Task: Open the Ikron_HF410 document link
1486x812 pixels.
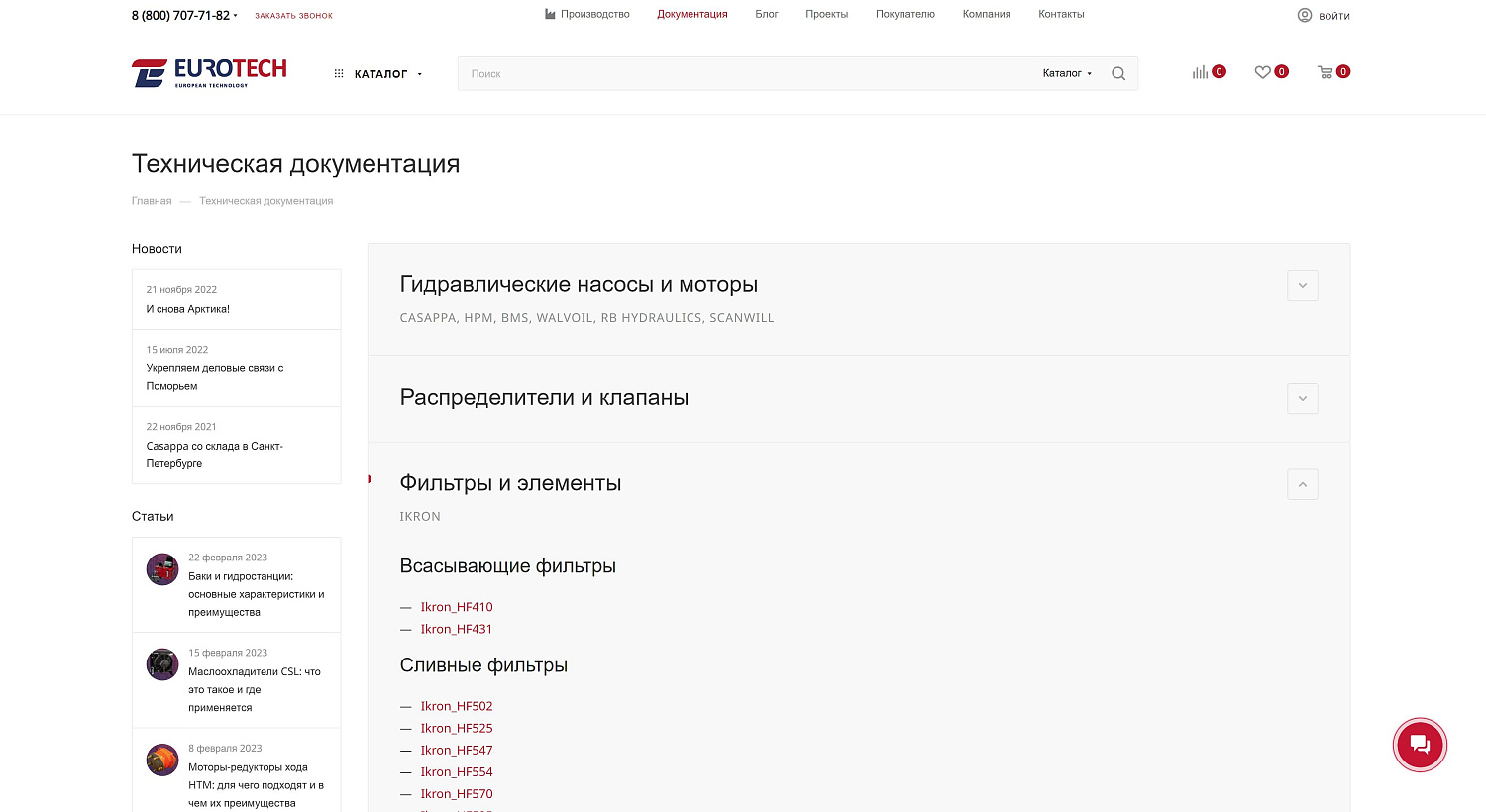Action: tap(456, 607)
